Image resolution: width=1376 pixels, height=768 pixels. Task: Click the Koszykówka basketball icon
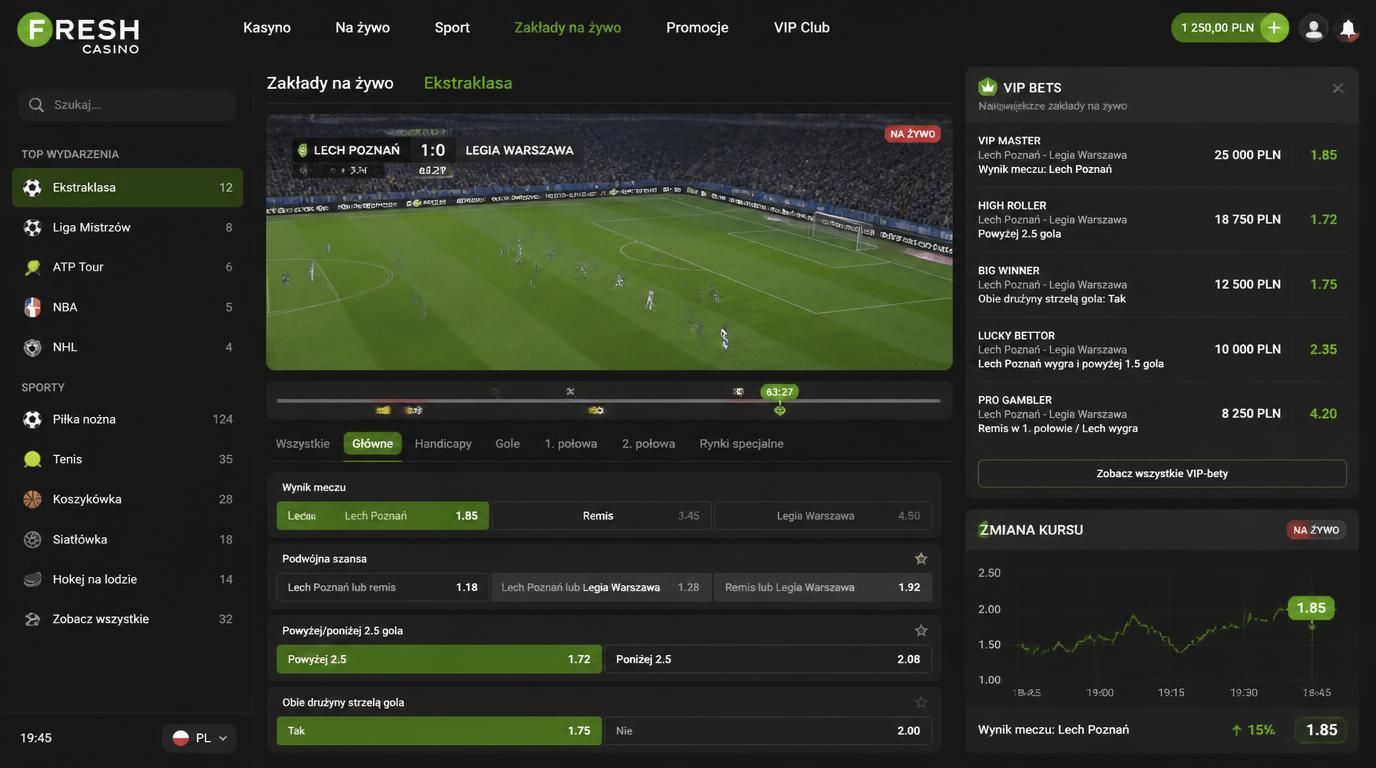pos(32,499)
